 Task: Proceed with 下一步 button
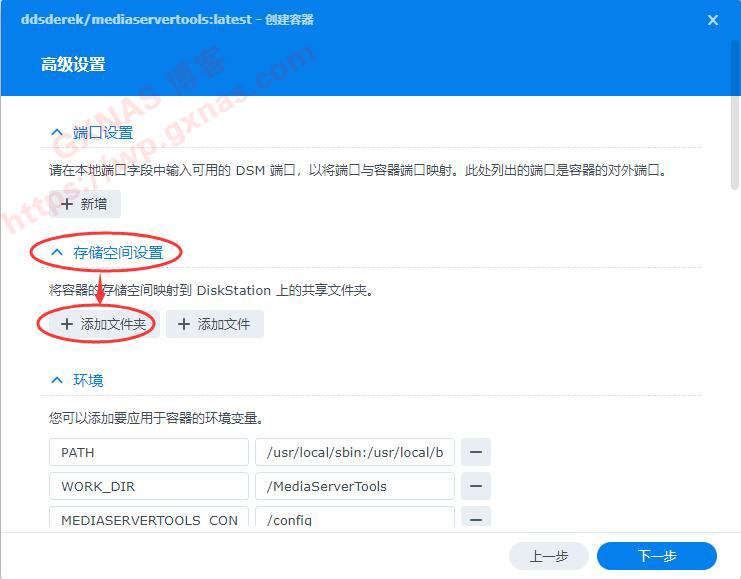[x=656, y=556]
